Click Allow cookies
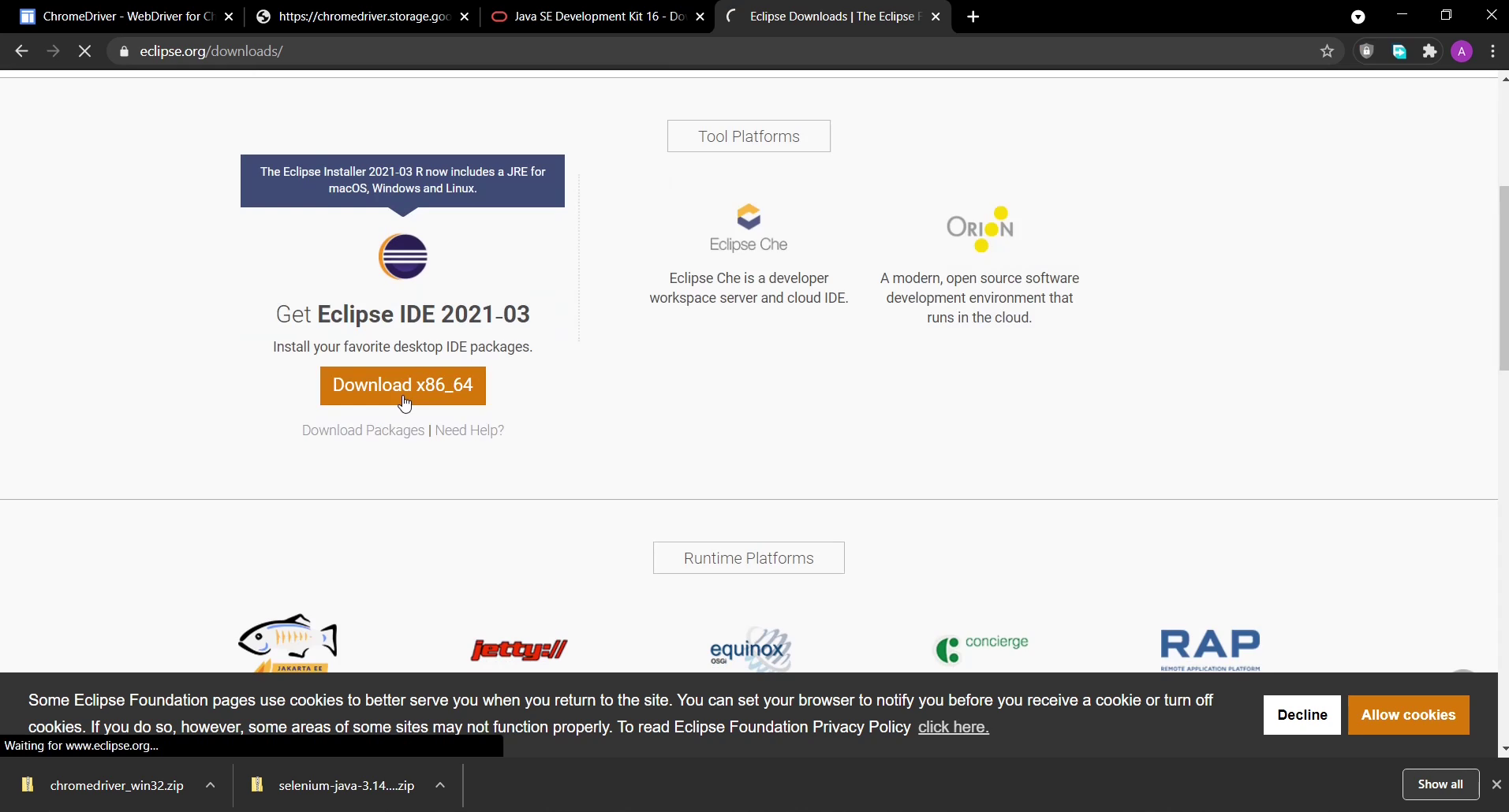Screen dimensions: 1509x812 [1408, 715]
